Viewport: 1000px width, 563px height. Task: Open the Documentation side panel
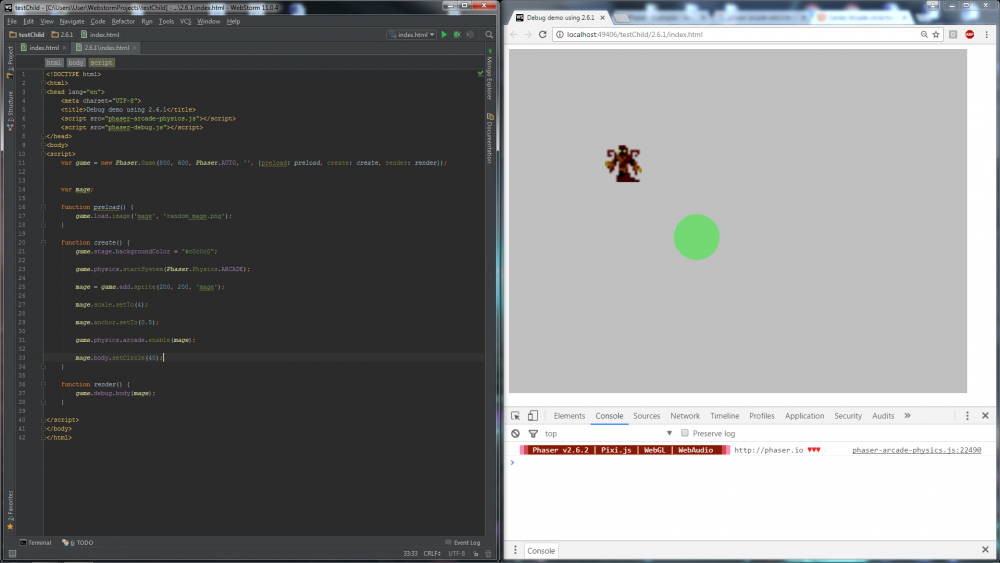pyautogui.click(x=490, y=138)
